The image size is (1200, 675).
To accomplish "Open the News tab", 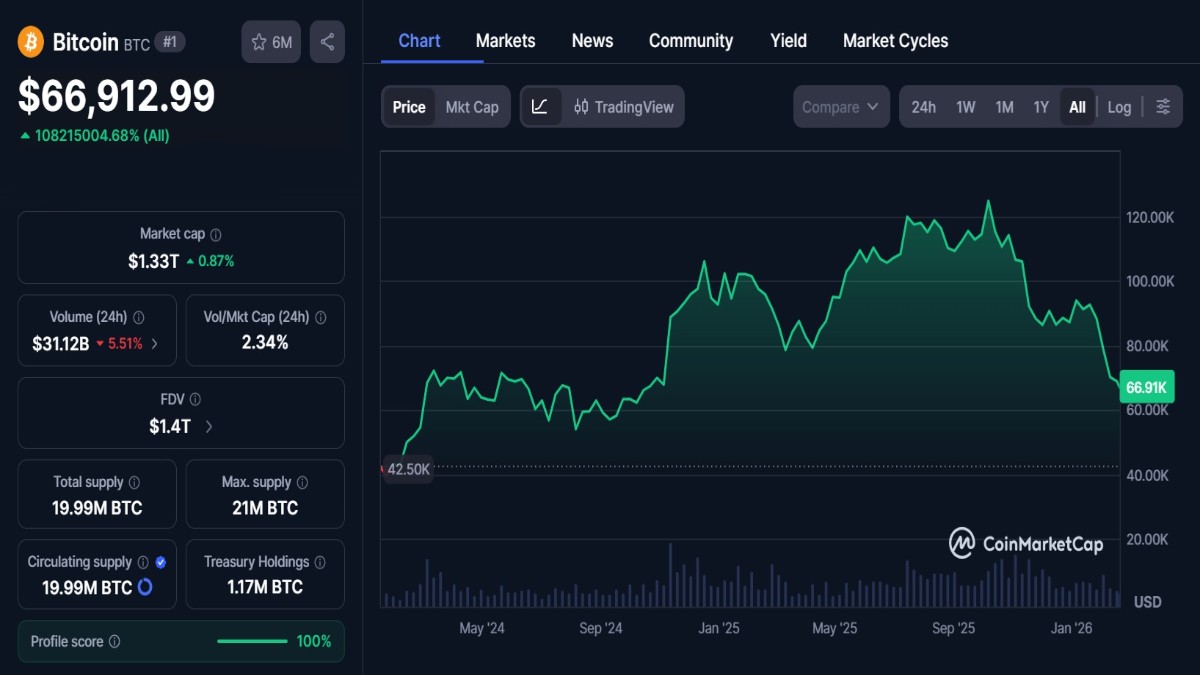I will (x=592, y=40).
